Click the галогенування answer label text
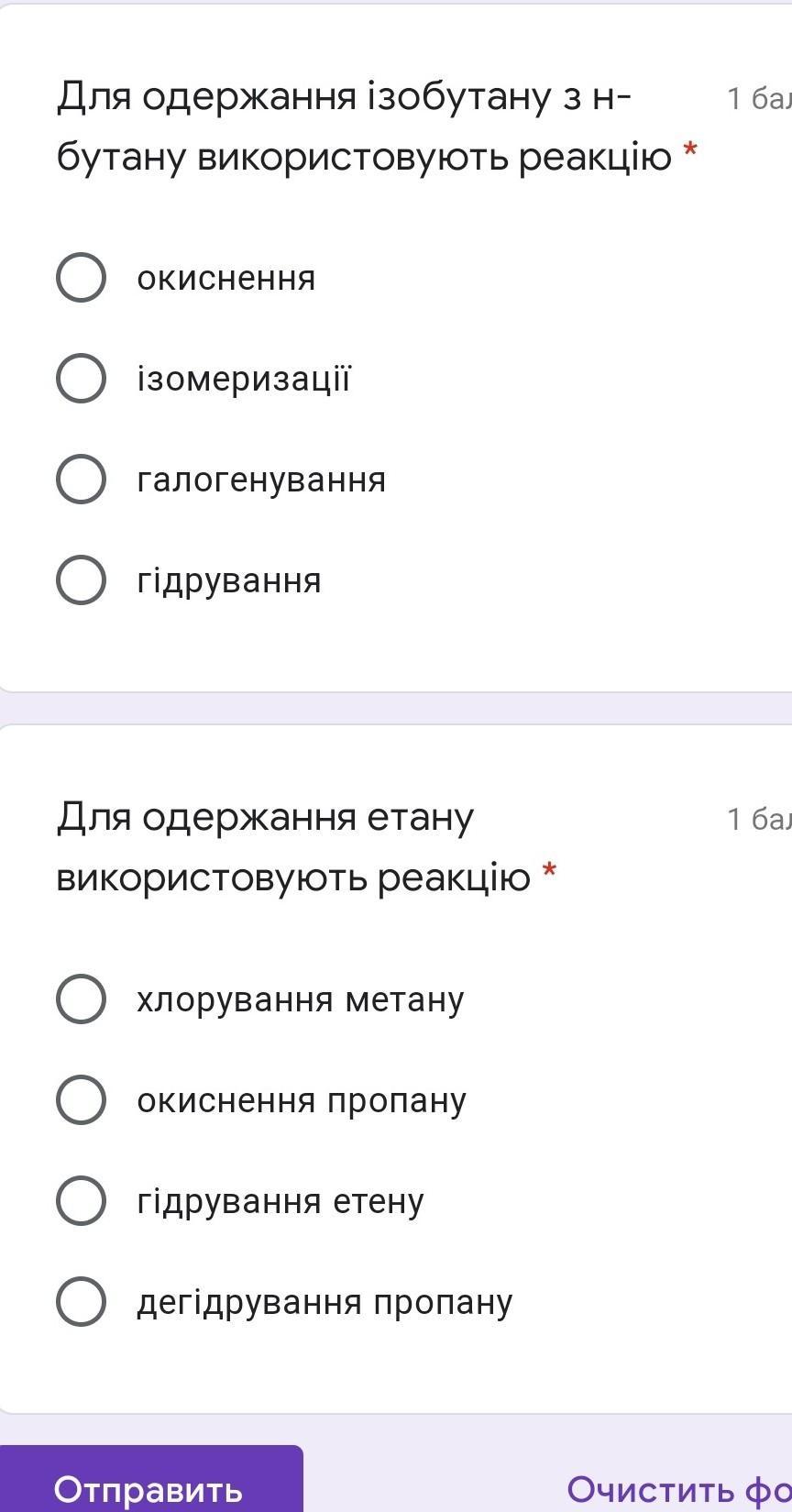The height and width of the screenshot is (1512, 792). coord(261,480)
